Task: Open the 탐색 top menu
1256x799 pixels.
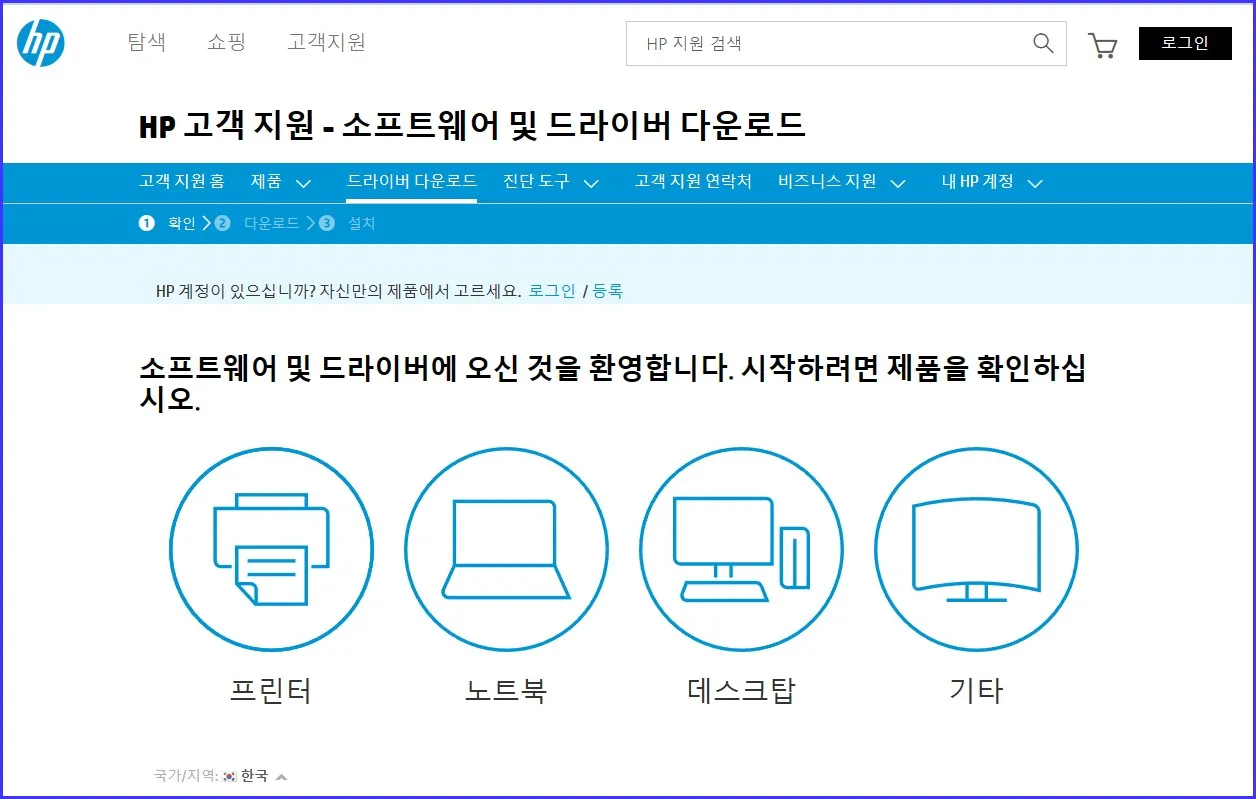Action: 147,42
